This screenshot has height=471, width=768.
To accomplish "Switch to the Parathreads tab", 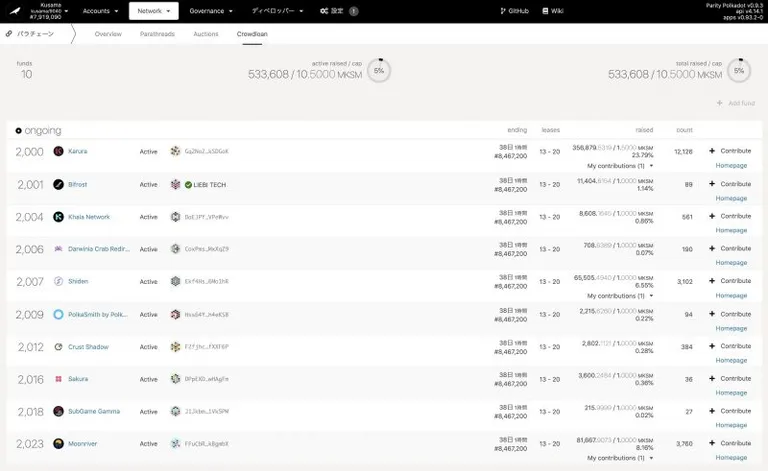I will pos(157,34).
